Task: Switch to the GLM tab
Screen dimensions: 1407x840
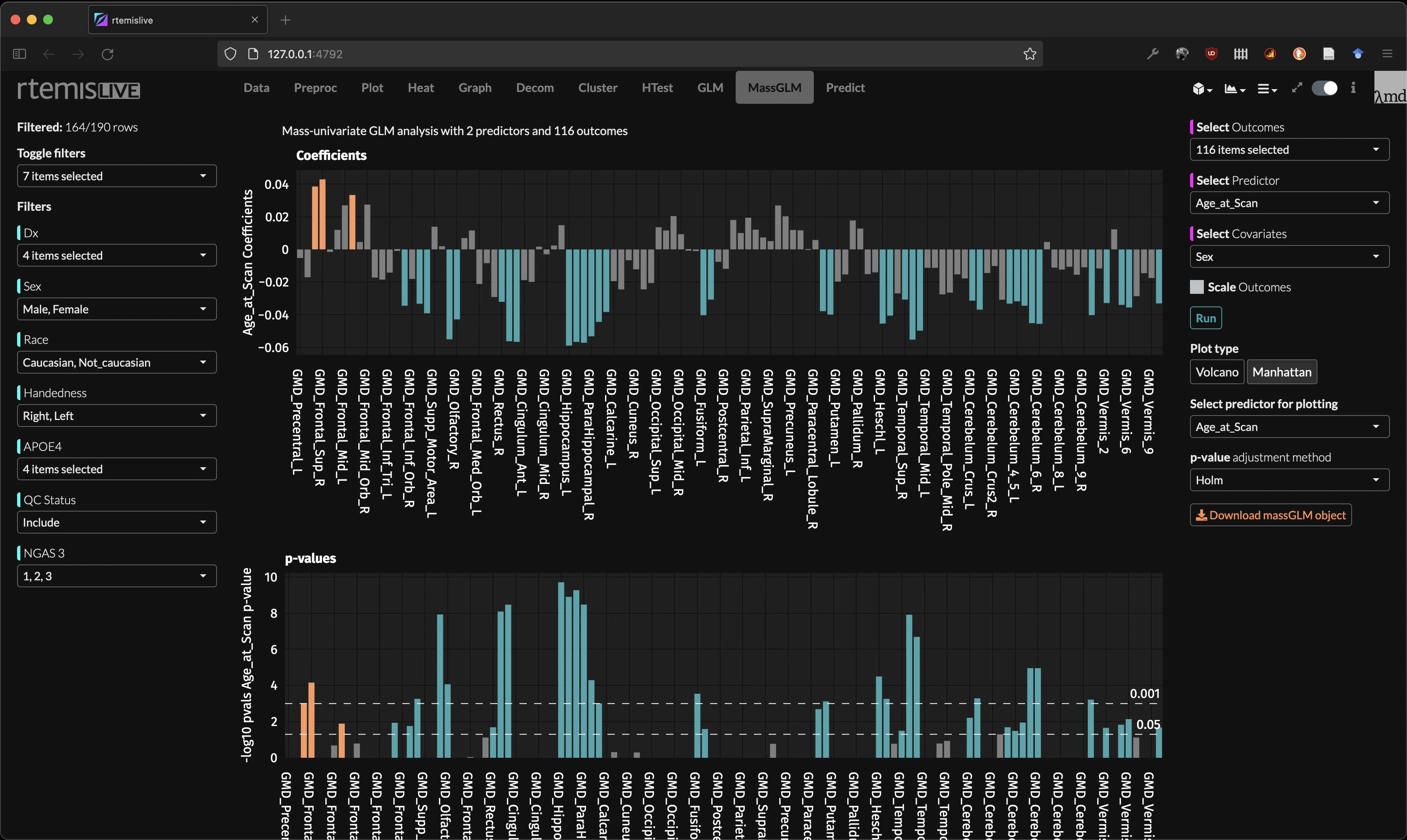Action: tap(710, 88)
